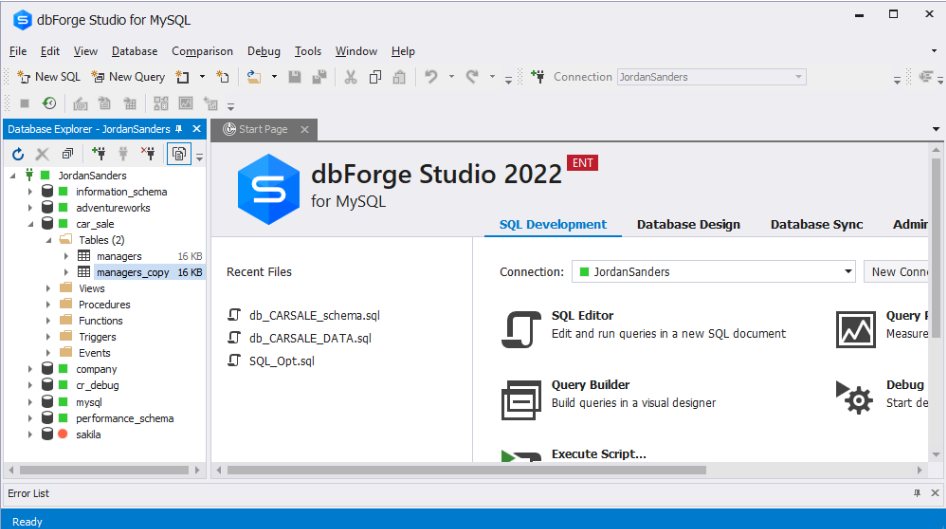Select the Start Page document tab
This screenshot has width=946, height=529.
262,129
